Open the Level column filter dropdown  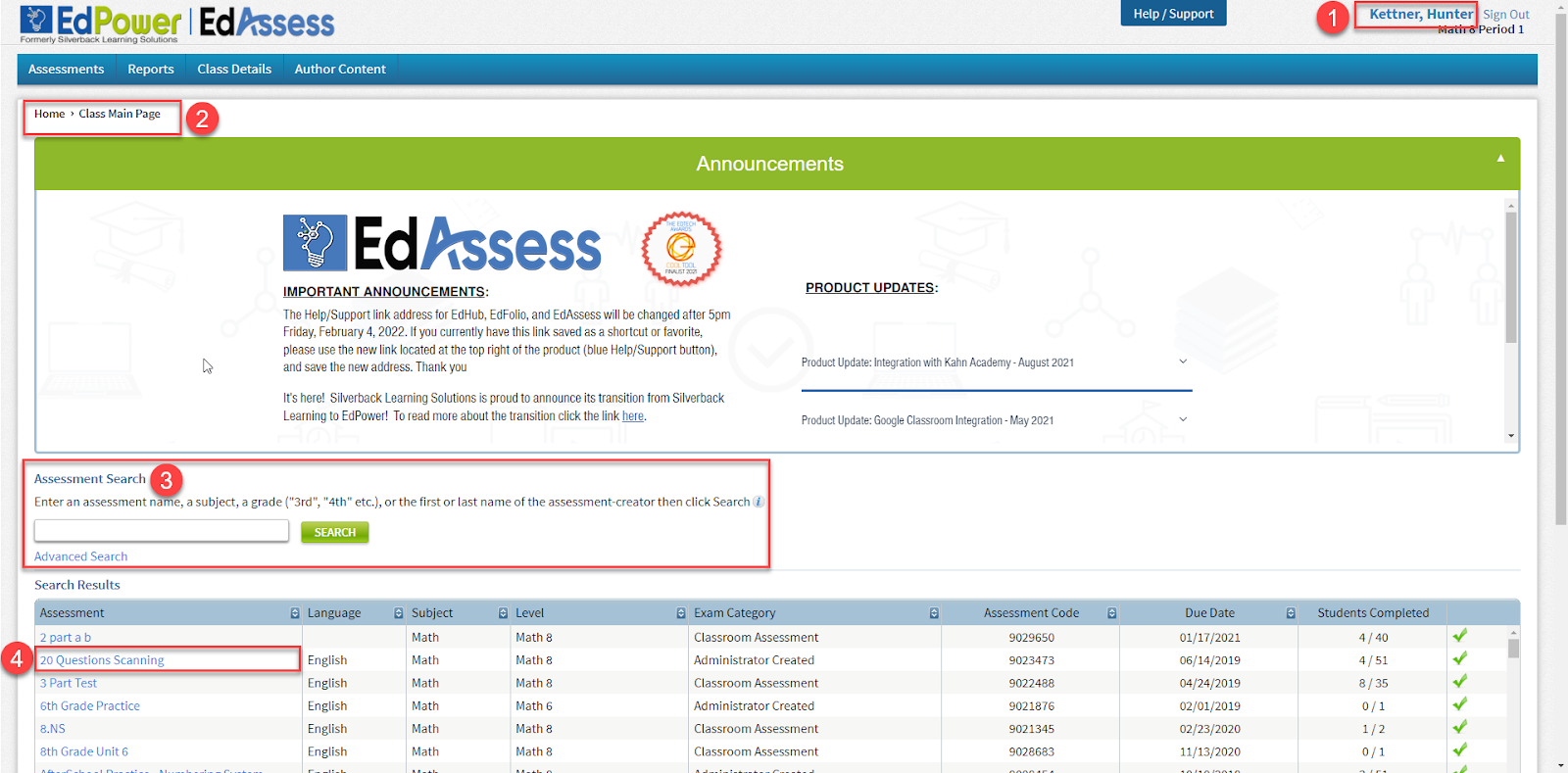[681, 613]
